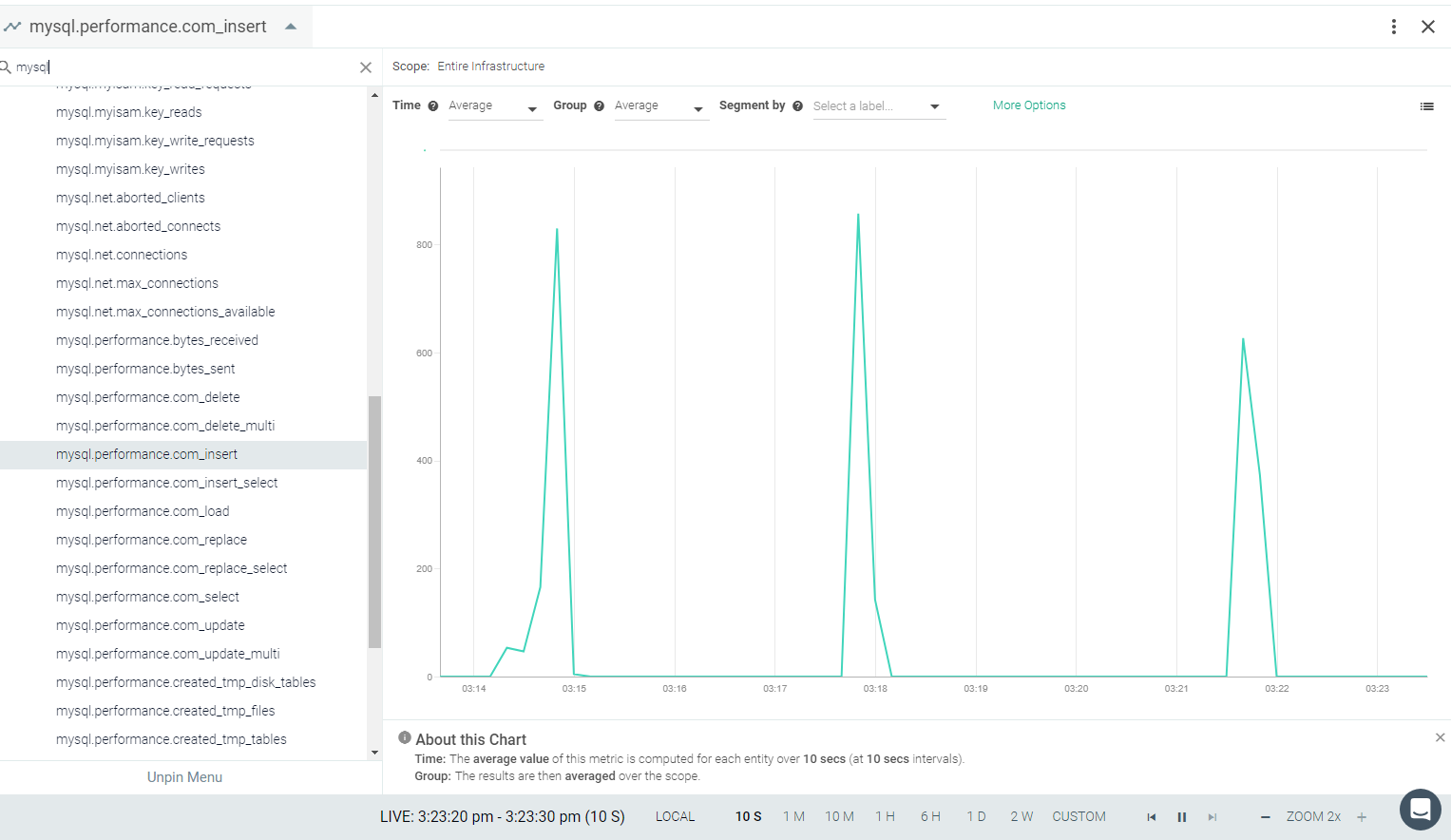Viewport: 1451px width, 840px height.
Task: Select the 10 S time range
Action: pos(749,817)
